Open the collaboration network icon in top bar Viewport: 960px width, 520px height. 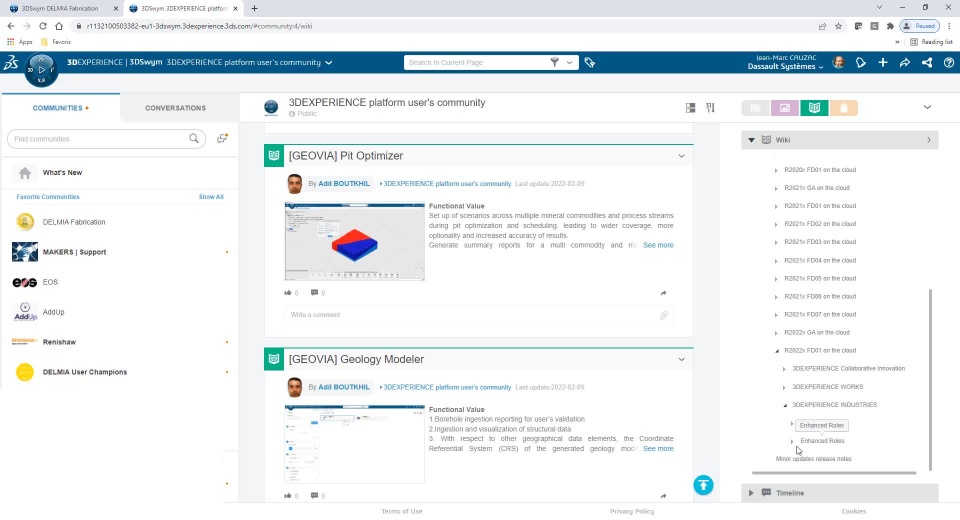[927, 62]
